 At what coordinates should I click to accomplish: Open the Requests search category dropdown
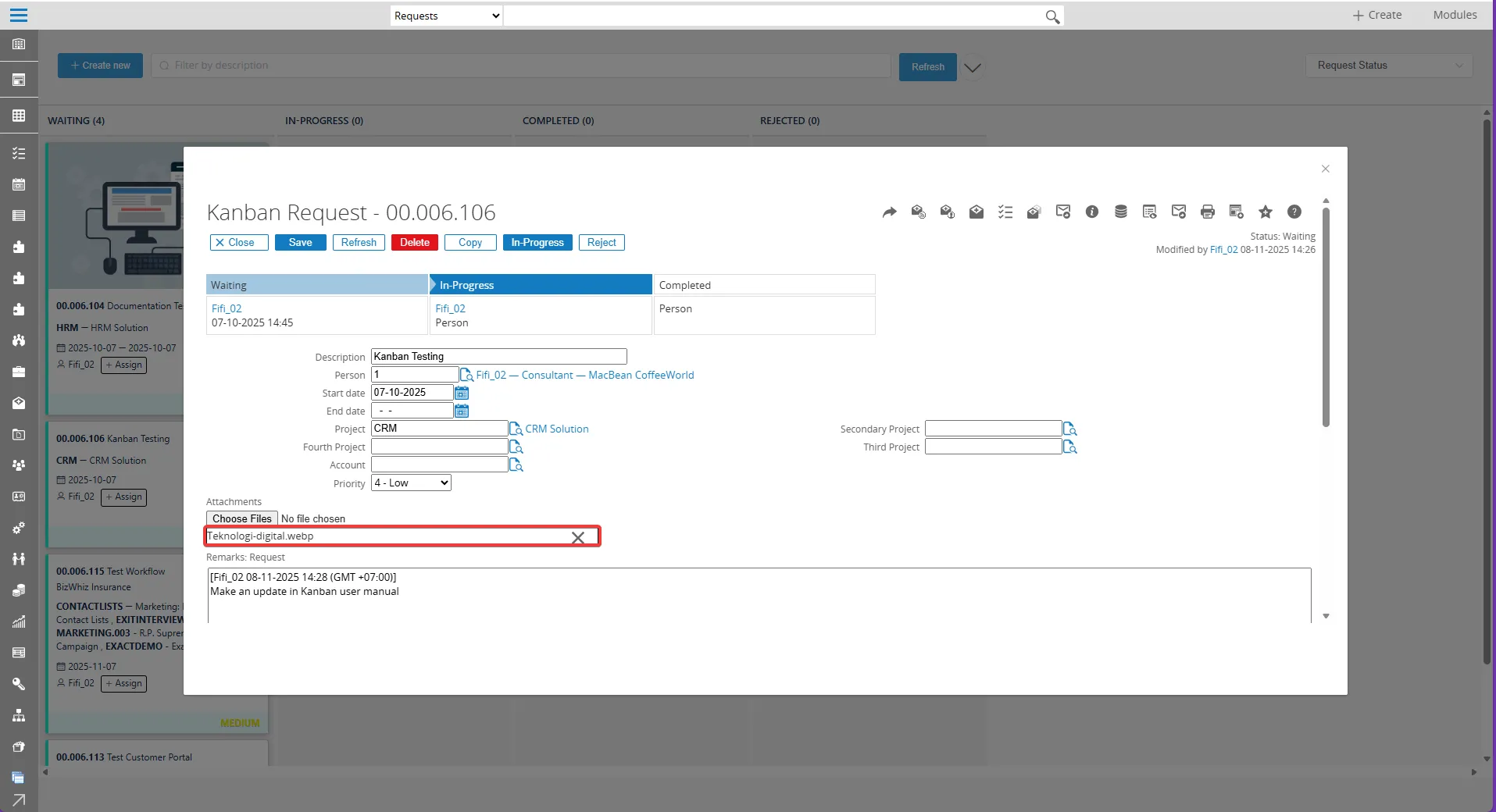pyautogui.click(x=446, y=16)
